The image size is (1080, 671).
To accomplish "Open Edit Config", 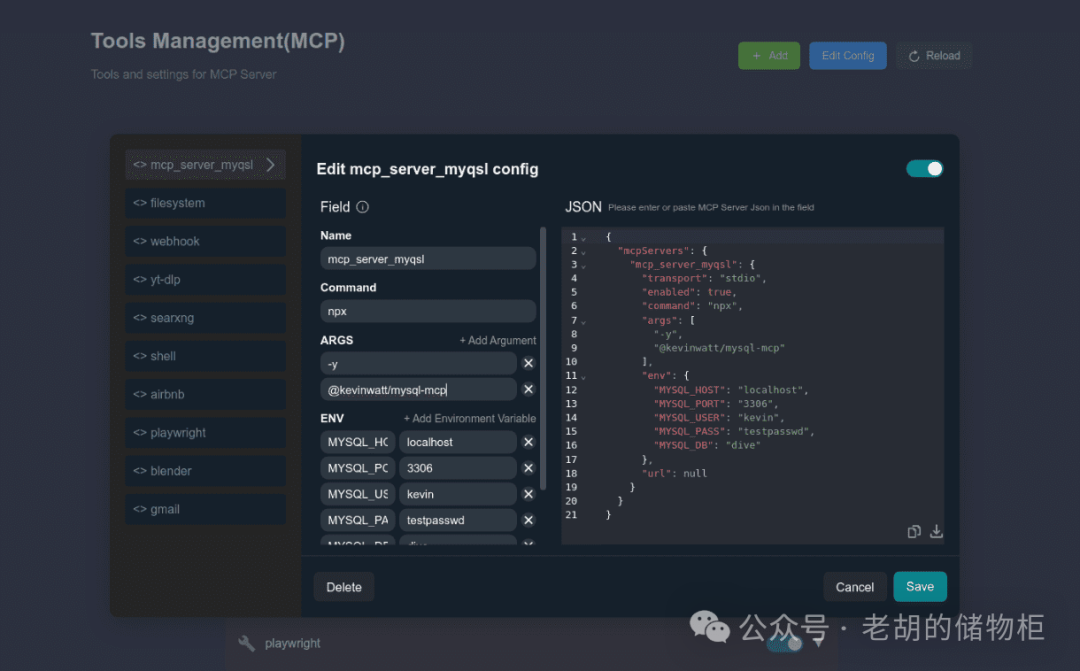I will 847,56.
